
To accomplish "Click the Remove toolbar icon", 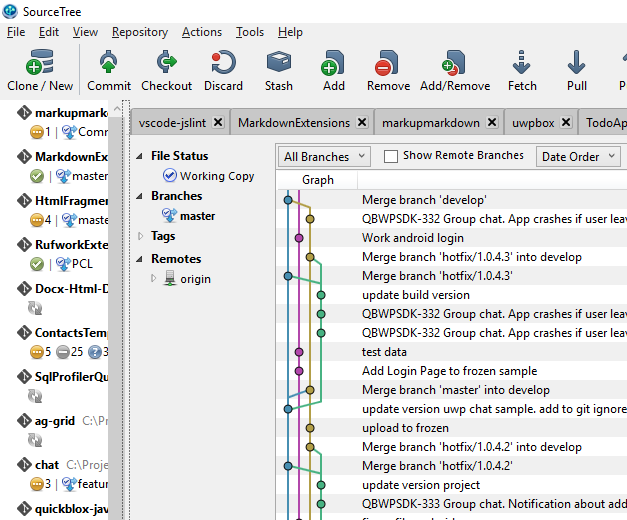I will coord(387,62).
